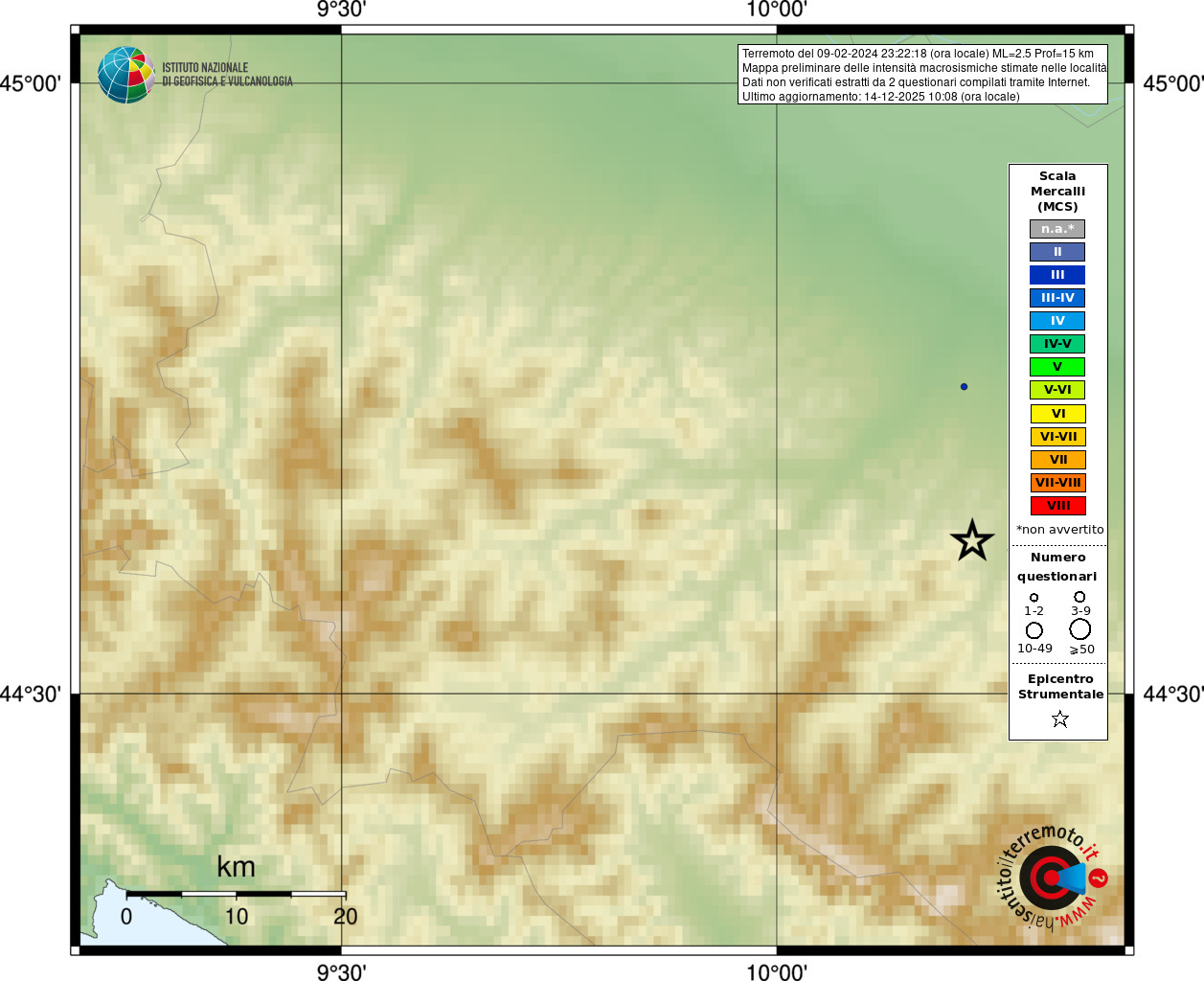The height and width of the screenshot is (981, 1204).
Task: Click the right 44°30' latitude label
Action: pyautogui.click(x=1173, y=694)
